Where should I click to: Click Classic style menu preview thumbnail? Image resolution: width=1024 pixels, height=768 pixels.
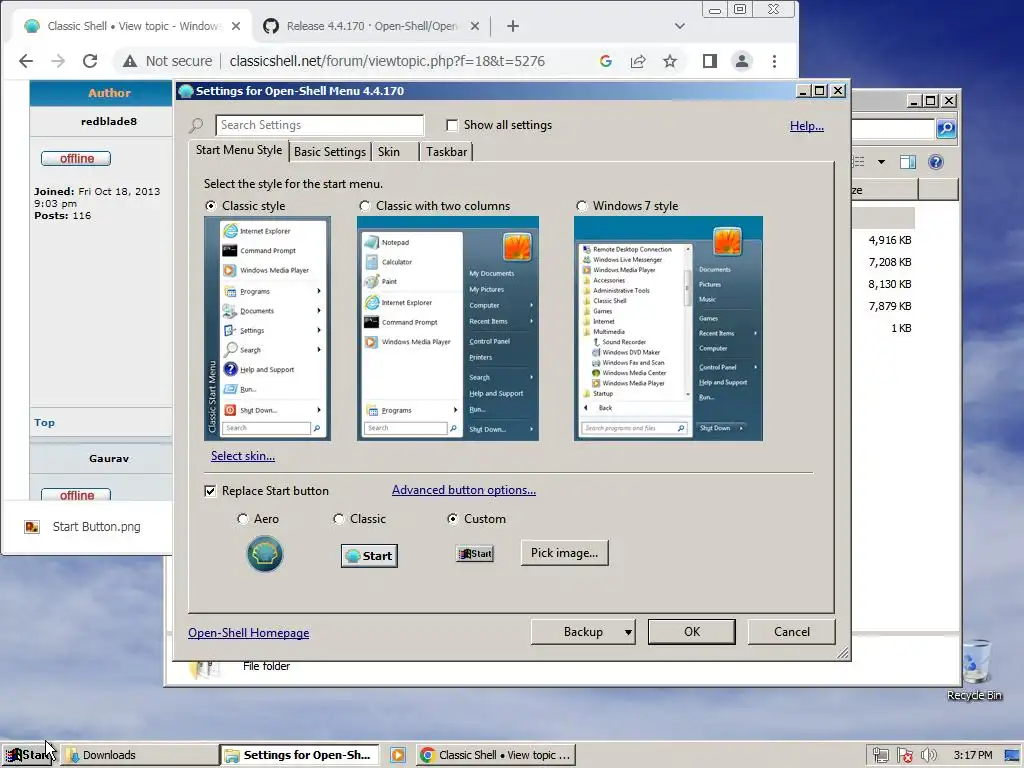pyautogui.click(x=267, y=328)
